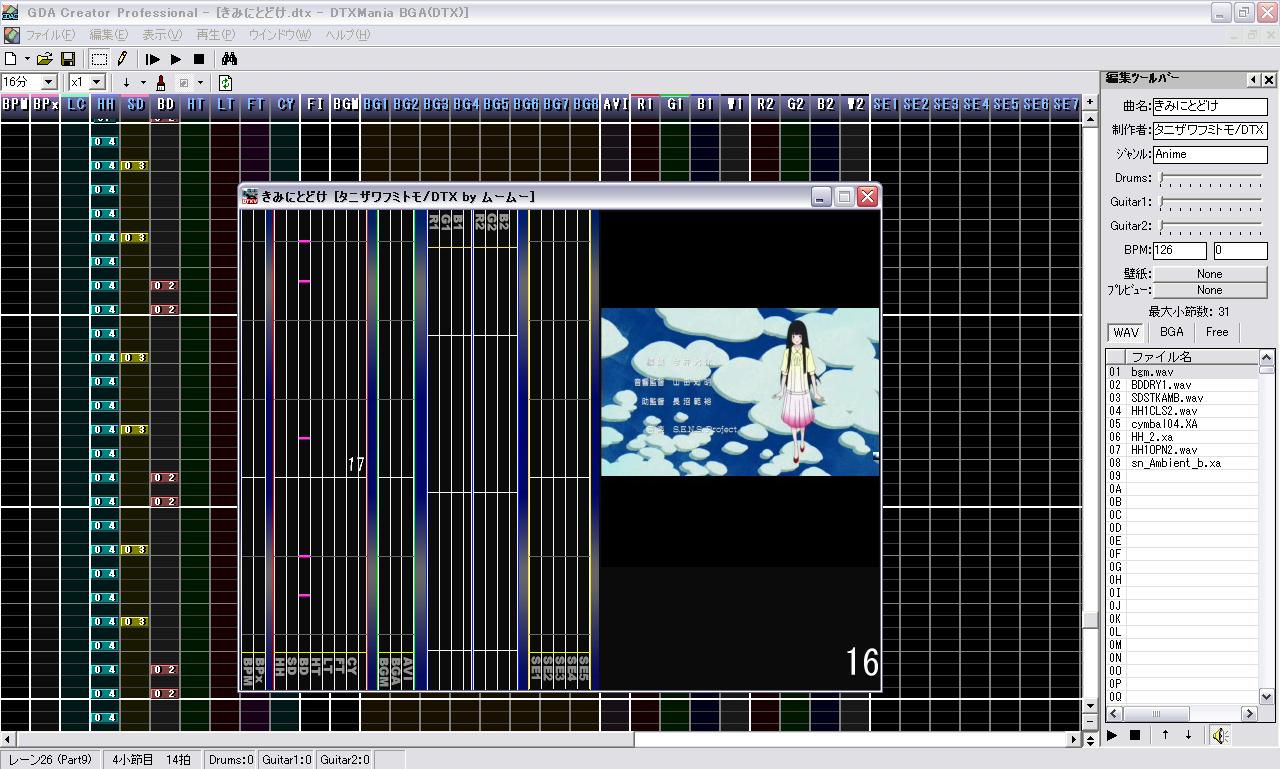Select SDSTKAMB.wav in the file list
Image resolution: width=1282 pixels, height=769 pixels.
(x=1182, y=398)
